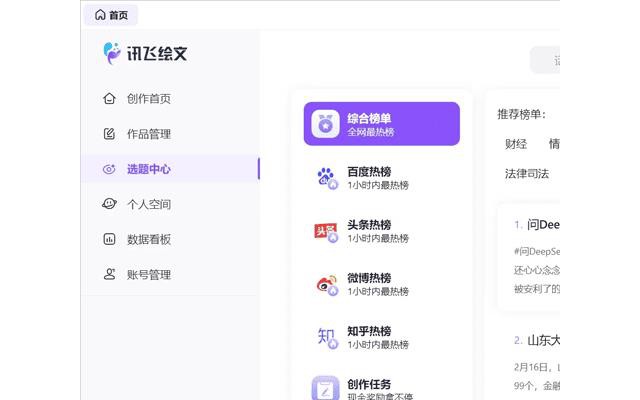640x400 pixels.
Task: Open 头条热榜 list
Action: point(369,225)
